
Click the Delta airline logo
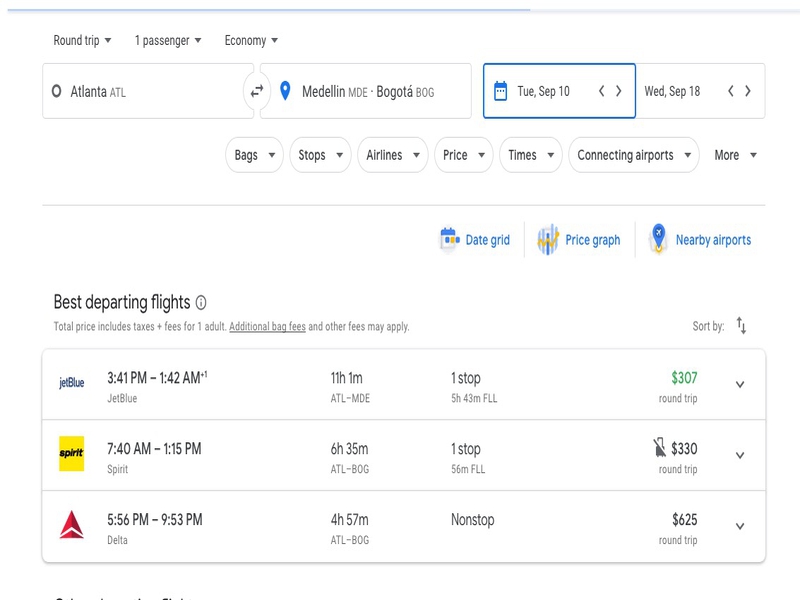coord(71,525)
